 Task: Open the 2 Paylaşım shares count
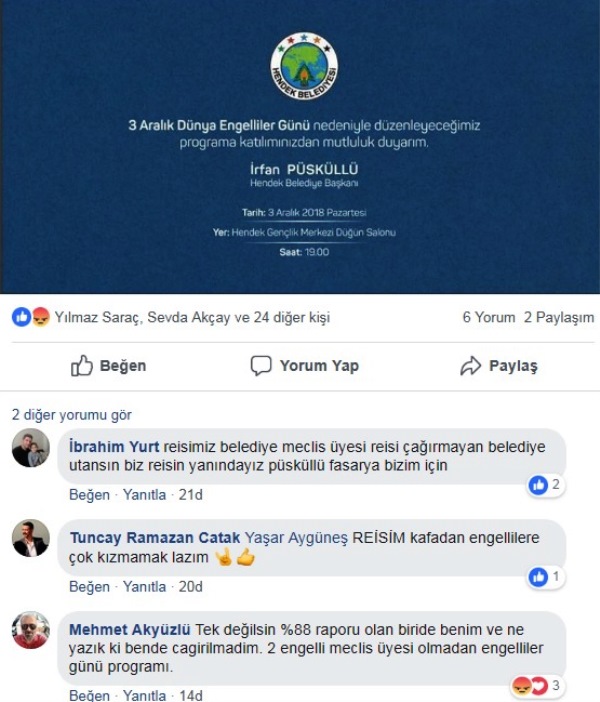(x=559, y=317)
